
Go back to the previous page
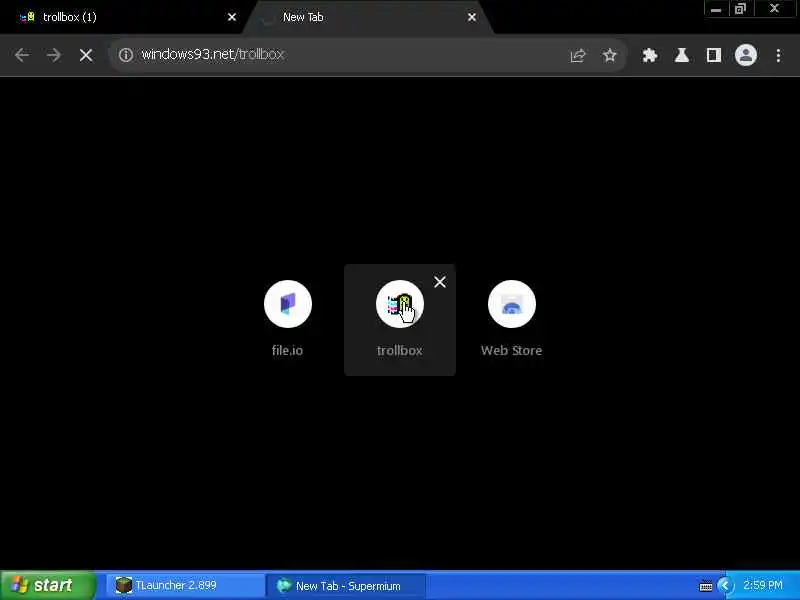click(22, 55)
